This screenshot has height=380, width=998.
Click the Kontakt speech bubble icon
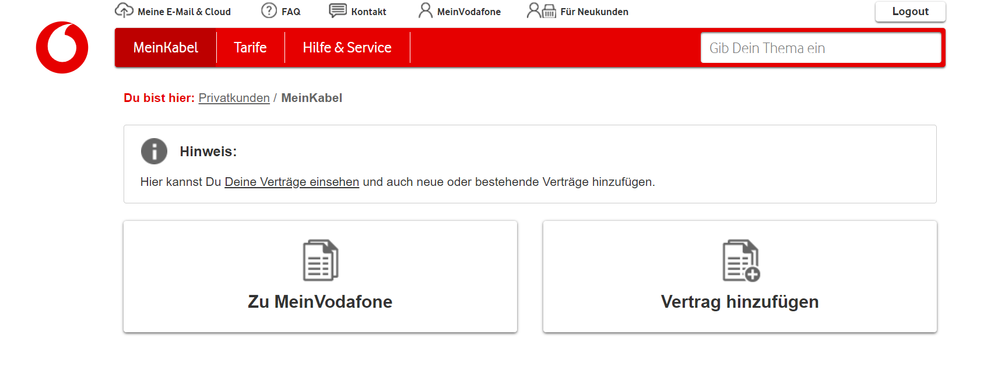(x=338, y=11)
